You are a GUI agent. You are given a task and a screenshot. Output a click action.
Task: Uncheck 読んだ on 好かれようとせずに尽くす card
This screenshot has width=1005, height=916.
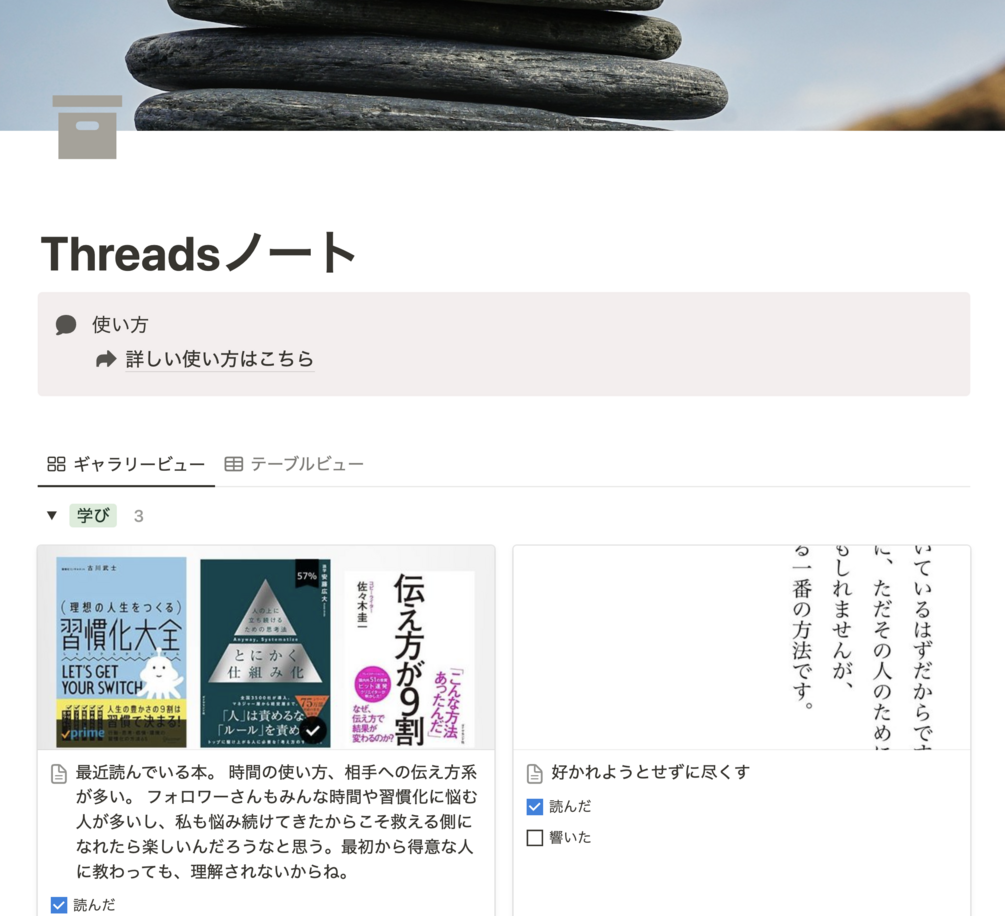click(x=535, y=806)
